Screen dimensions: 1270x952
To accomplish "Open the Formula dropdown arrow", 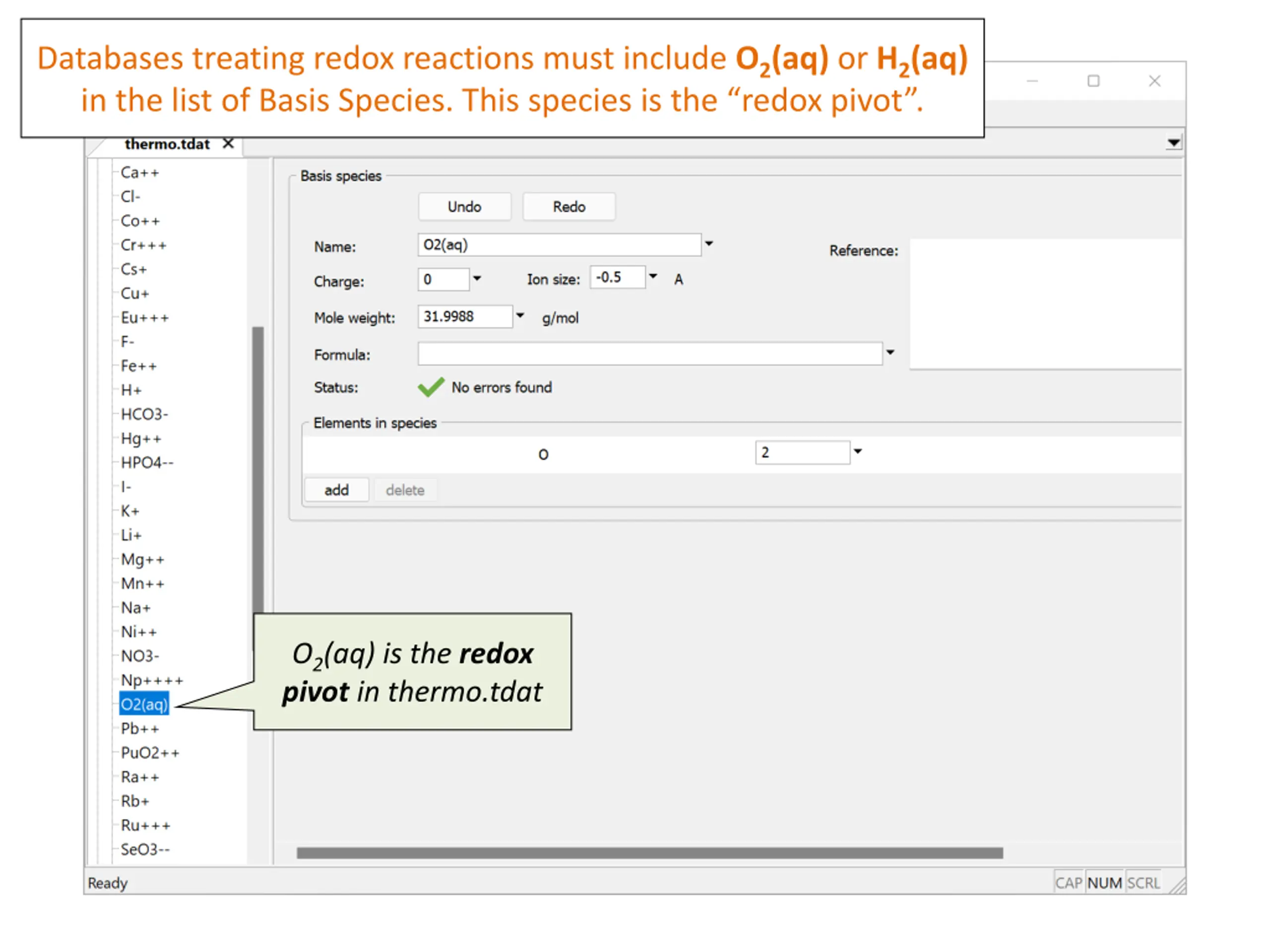I will 890,353.
